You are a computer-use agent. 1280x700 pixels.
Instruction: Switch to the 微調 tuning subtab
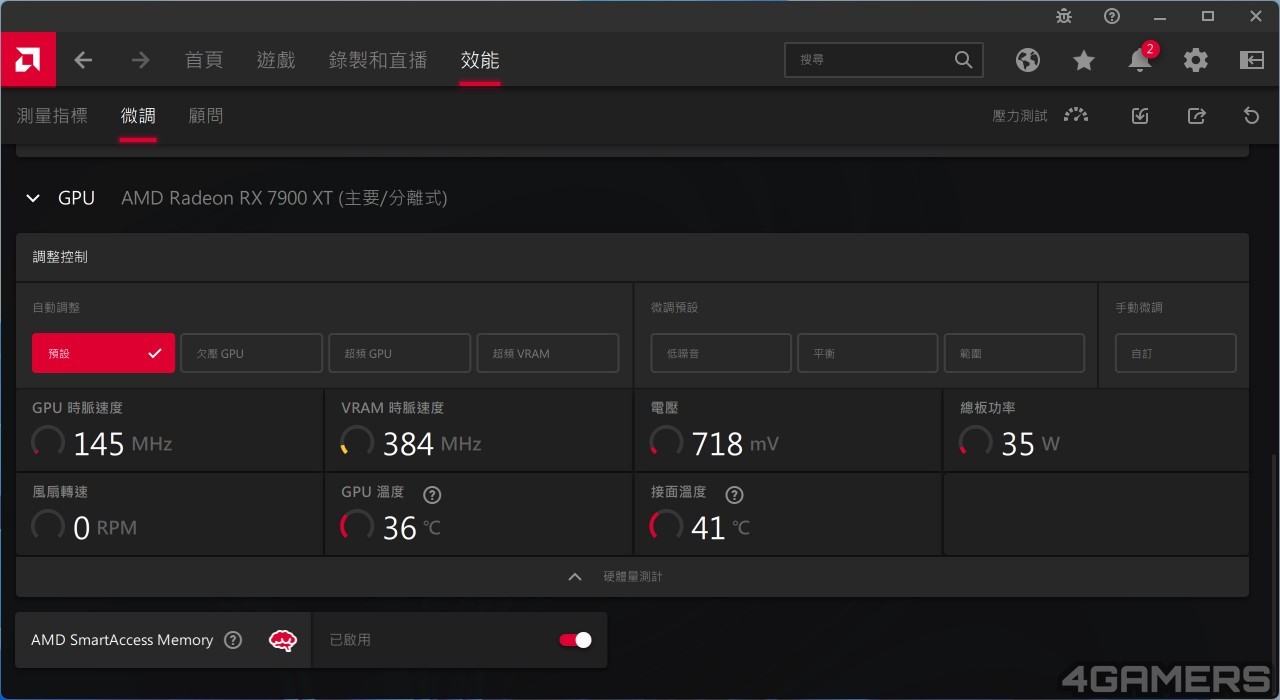138,116
